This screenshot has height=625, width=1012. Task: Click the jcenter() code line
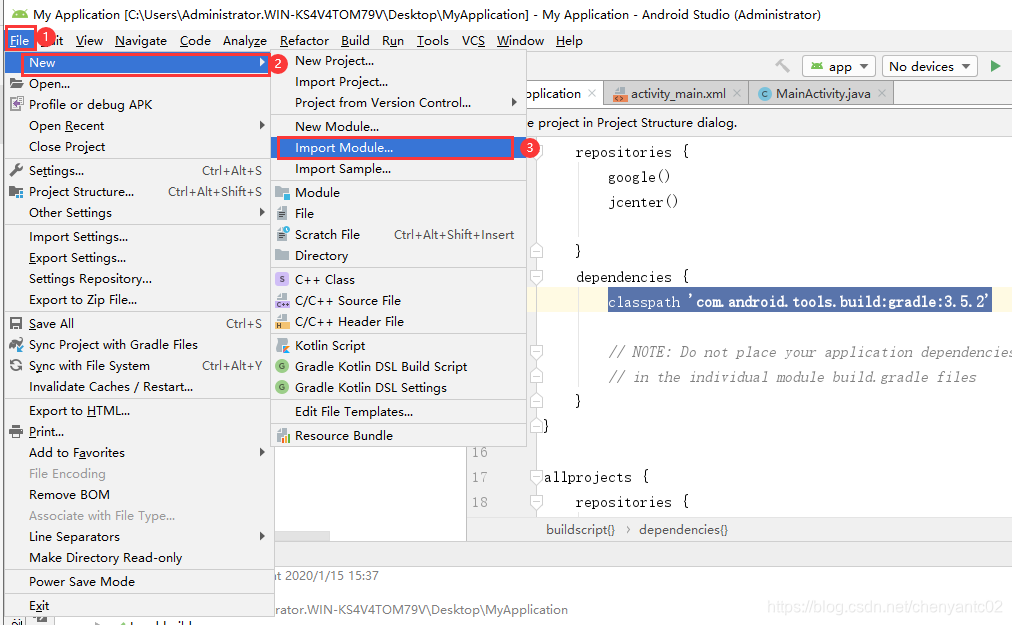643,202
